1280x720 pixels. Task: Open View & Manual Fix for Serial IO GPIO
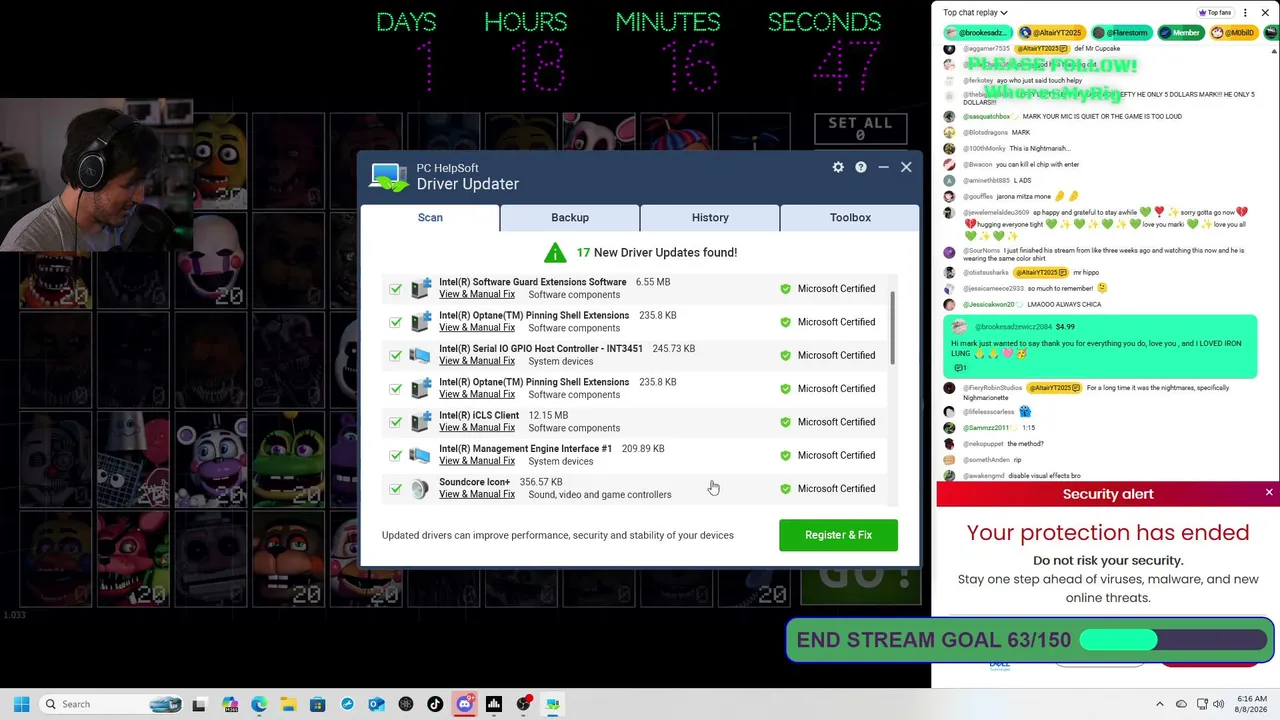point(477,361)
